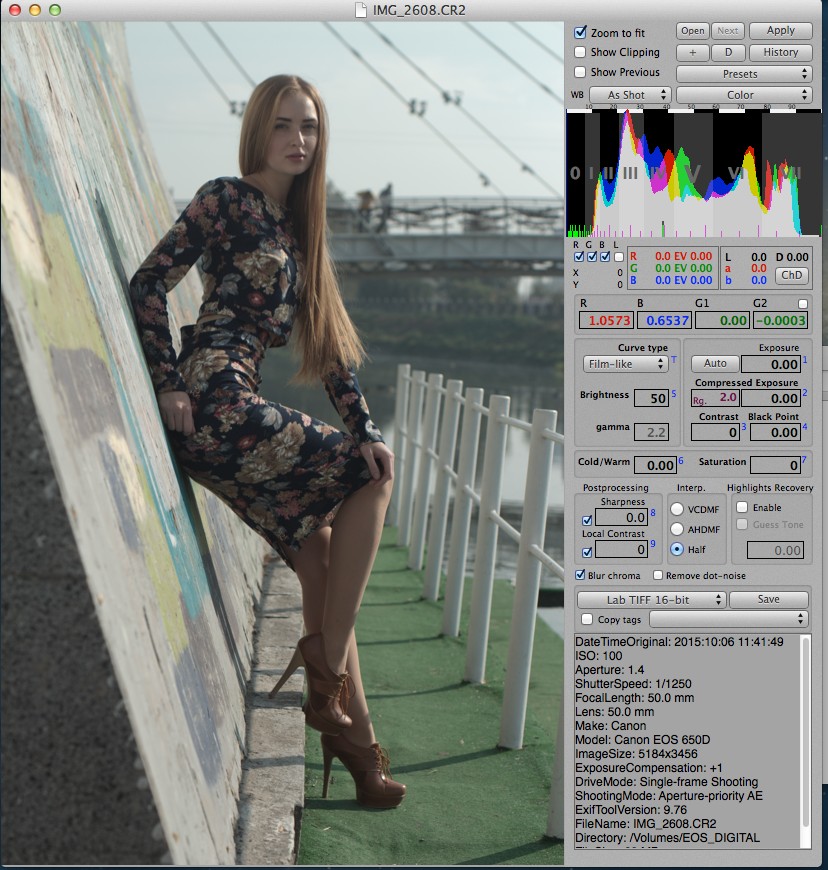Click the Brightness field showing 50

[652, 398]
